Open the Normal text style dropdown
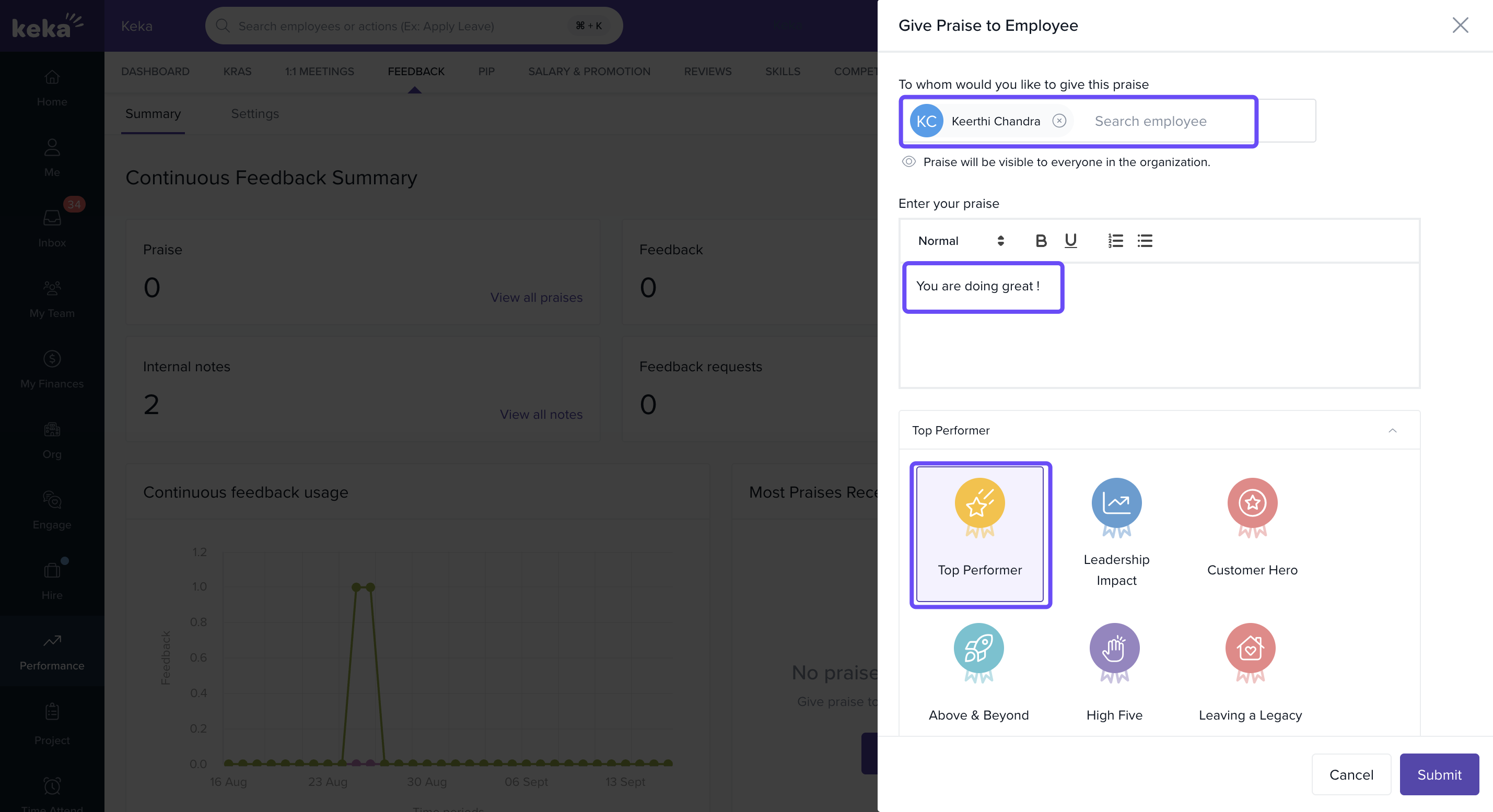Screen dimensions: 1493x812 pos(960,240)
